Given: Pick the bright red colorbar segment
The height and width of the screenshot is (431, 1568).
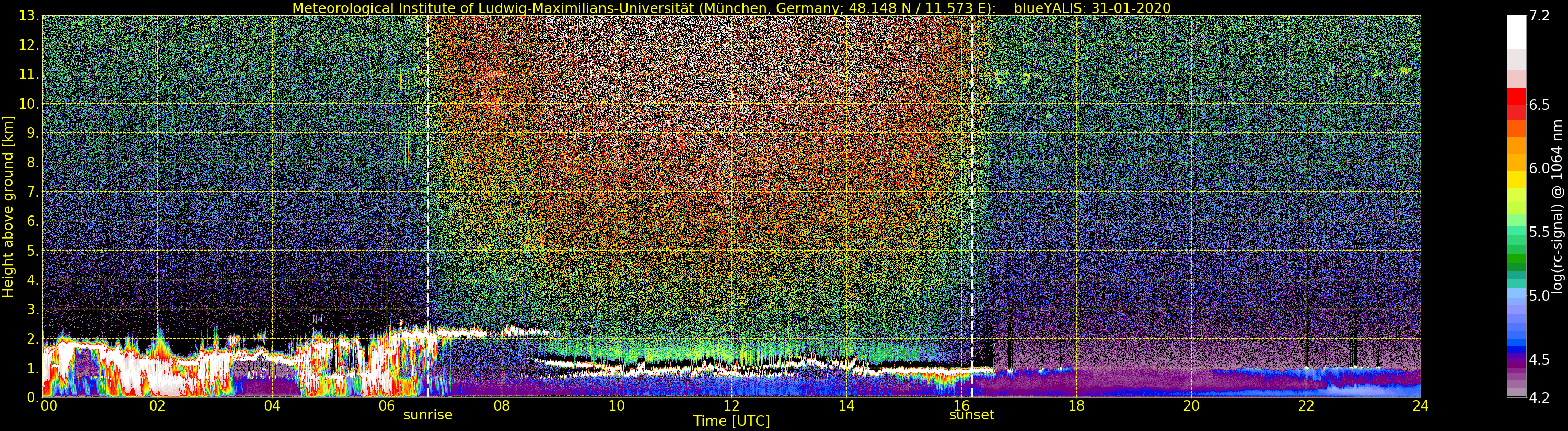Looking at the screenshot, I should click(1516, 96).
